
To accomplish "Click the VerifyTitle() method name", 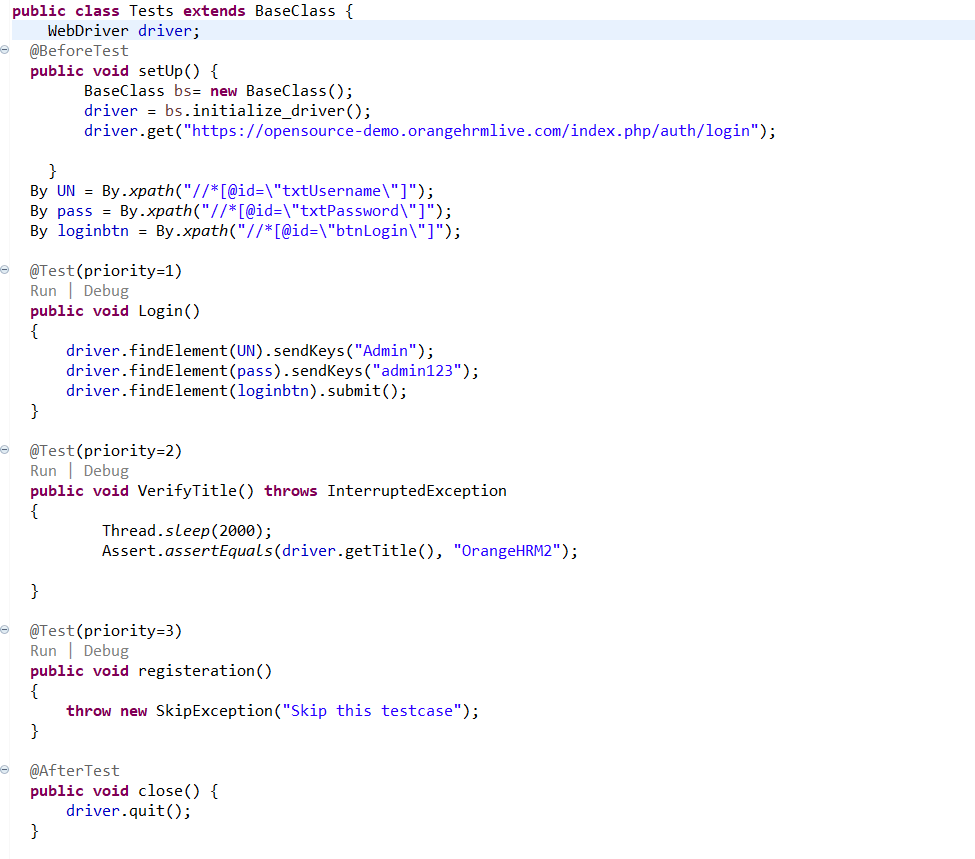I will click(x=196, y=491).
